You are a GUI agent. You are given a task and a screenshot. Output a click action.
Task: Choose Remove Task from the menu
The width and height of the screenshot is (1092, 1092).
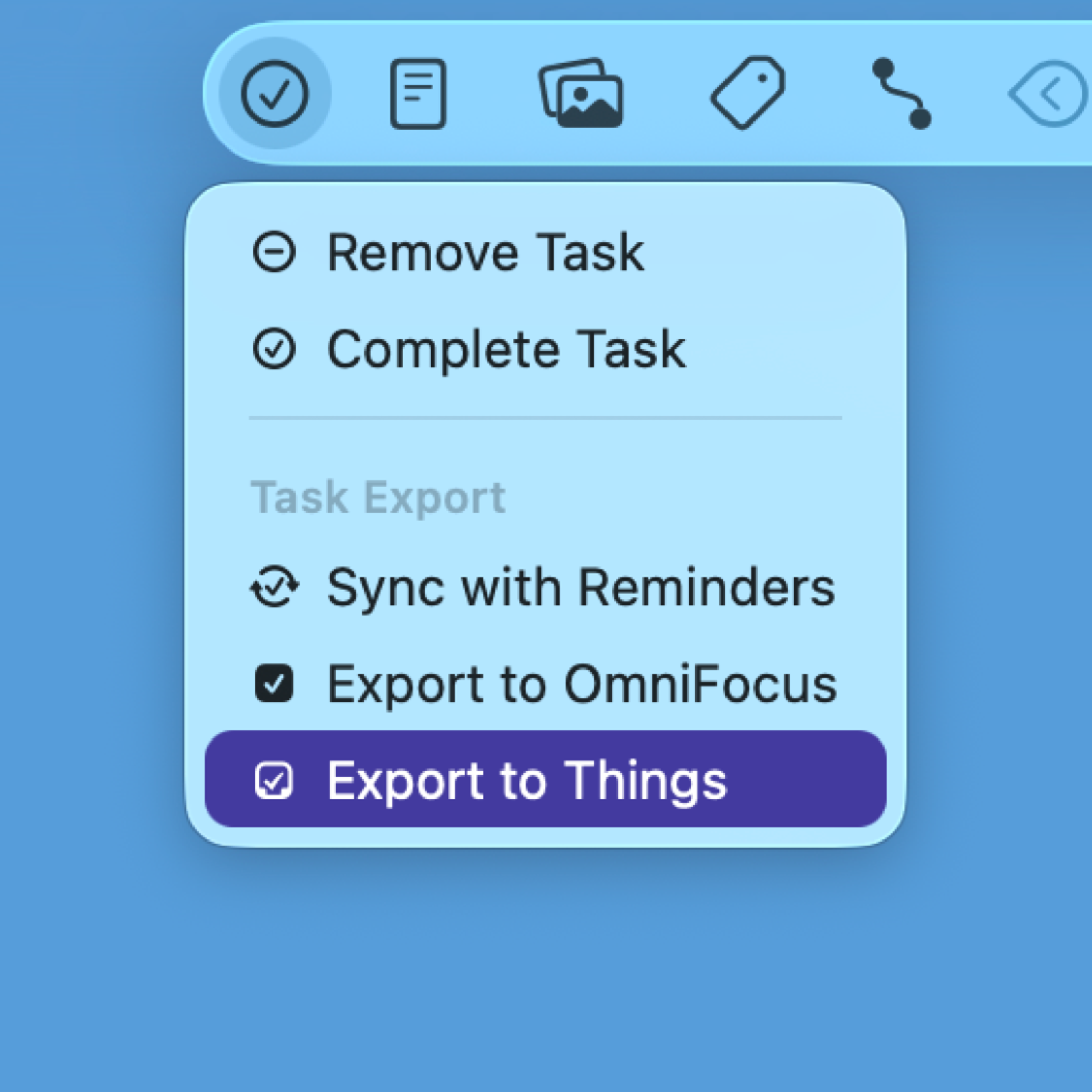tap(486, 252)
